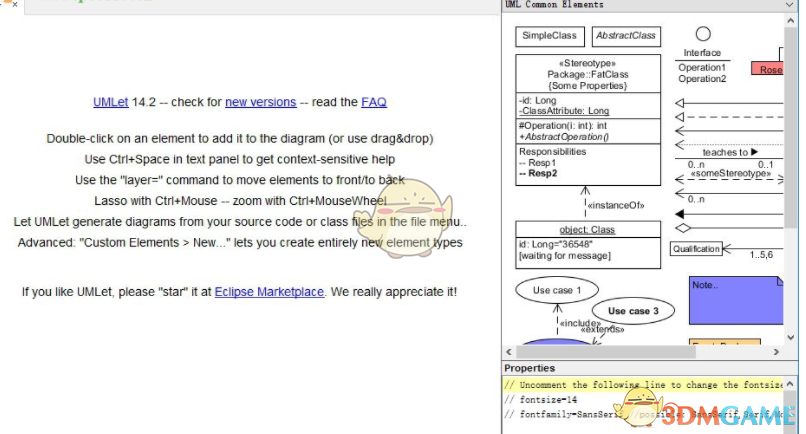
Task: Pick the Interface circle element
Action: (x=703, y=34)
